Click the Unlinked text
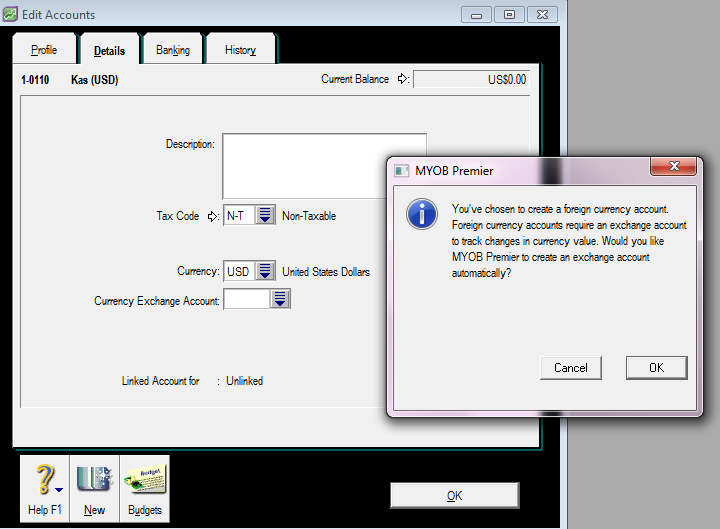Image resolution: width=720 pixels, height=529 pixels. [245, 381]
